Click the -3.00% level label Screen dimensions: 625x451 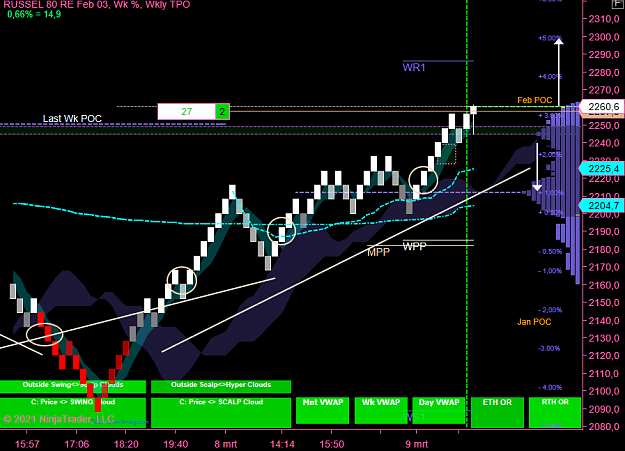(x=549, y=349)
